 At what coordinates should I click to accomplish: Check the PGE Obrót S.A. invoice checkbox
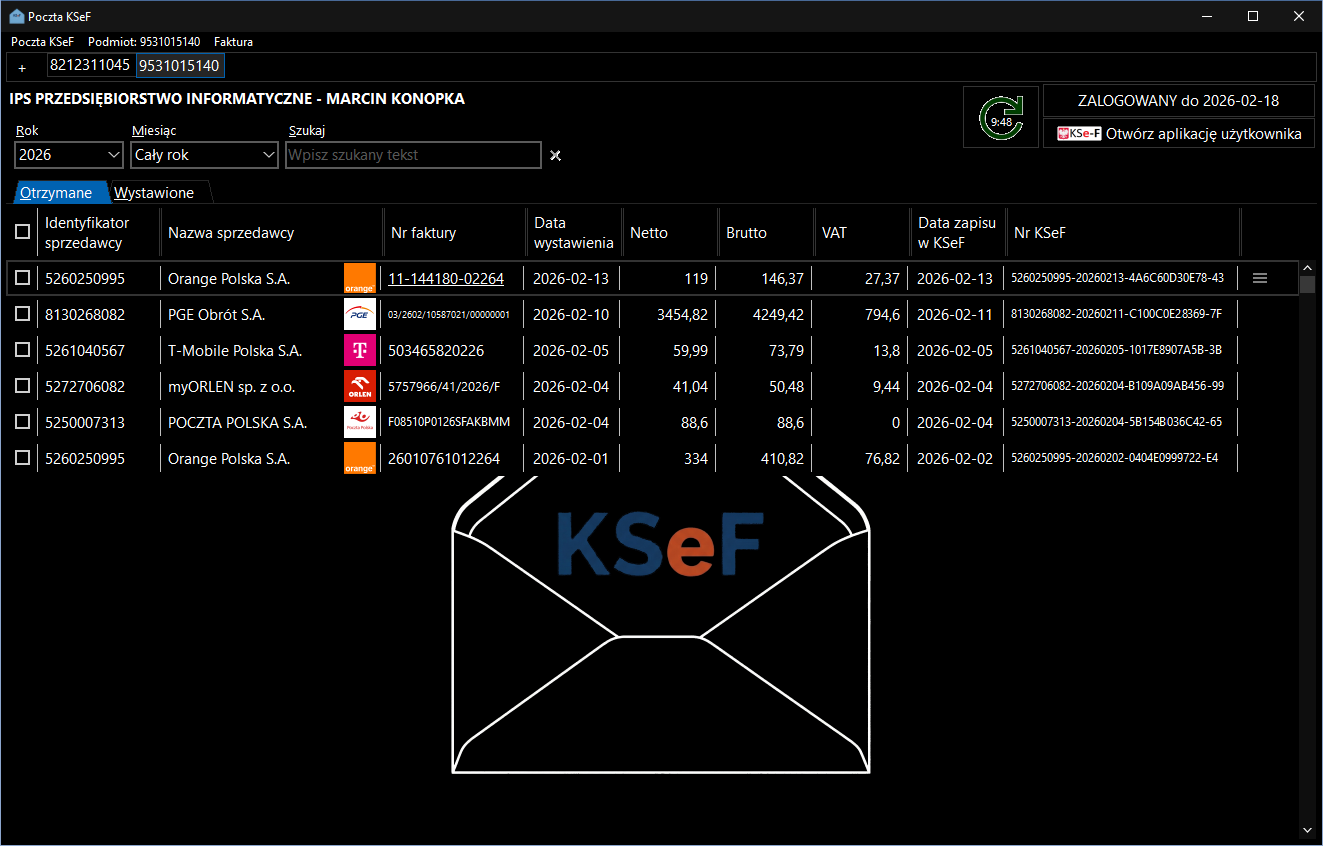click(x=22, y=314)
